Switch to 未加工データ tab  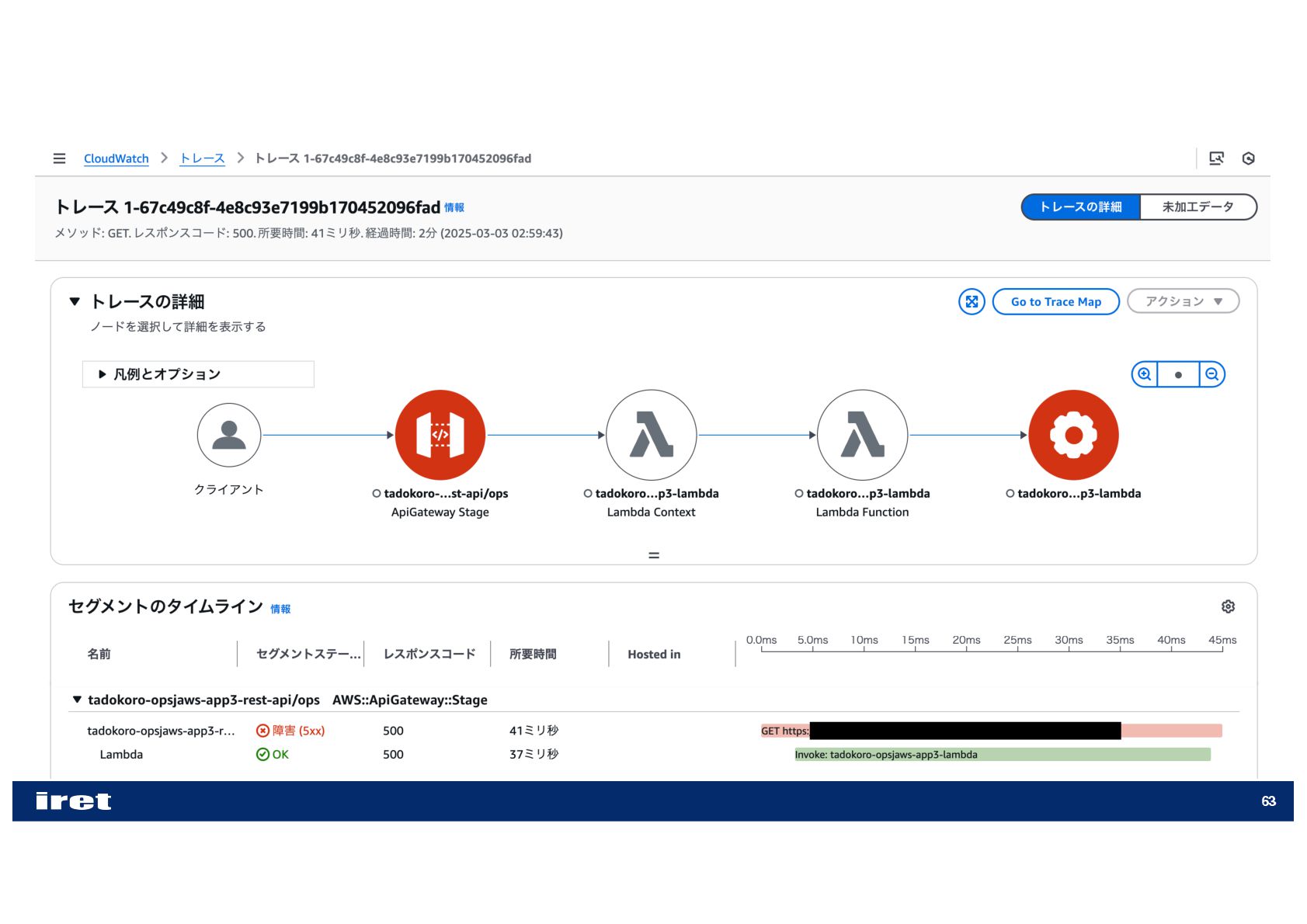(1198, 207)
